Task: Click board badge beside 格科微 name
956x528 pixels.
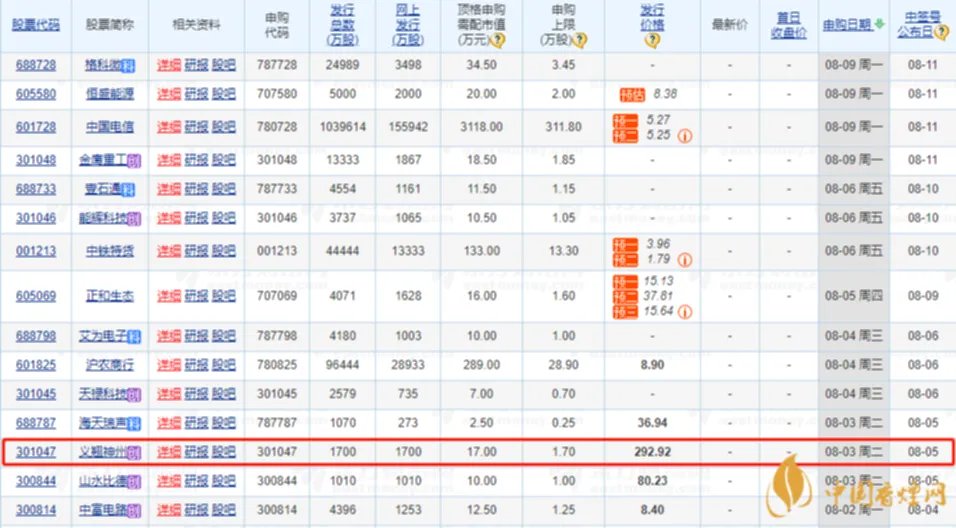Action: [128, 66]
